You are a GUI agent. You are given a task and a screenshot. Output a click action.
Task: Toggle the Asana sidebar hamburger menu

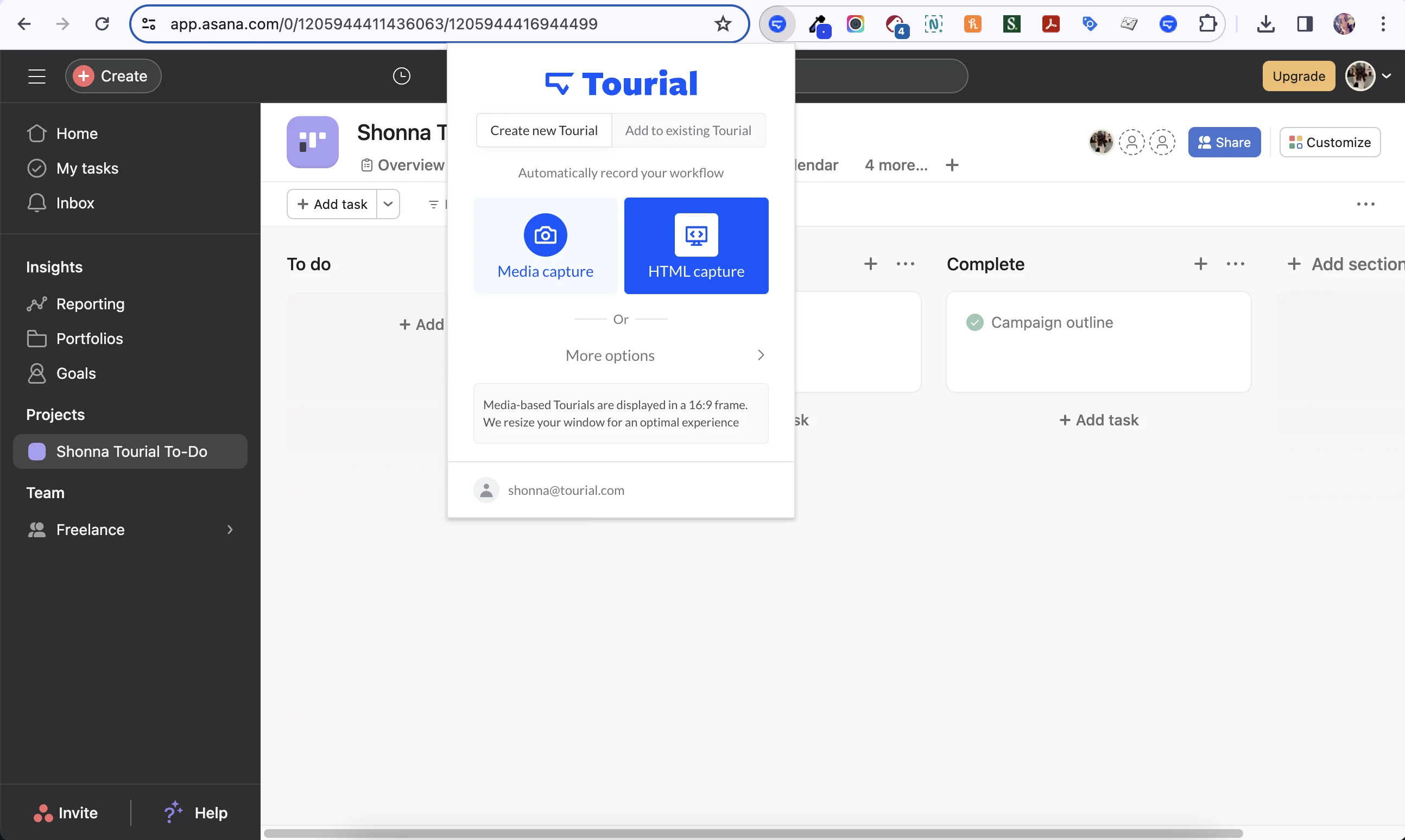[37, 76]
